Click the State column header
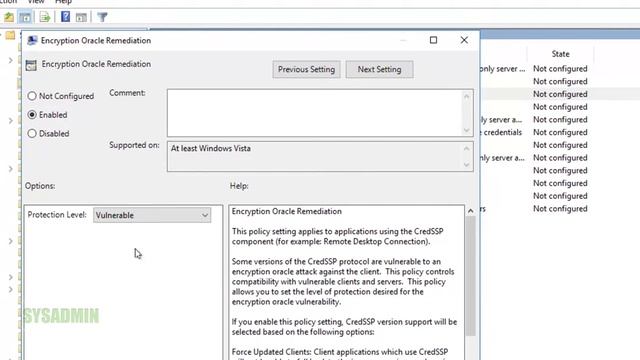 [560, 54]
